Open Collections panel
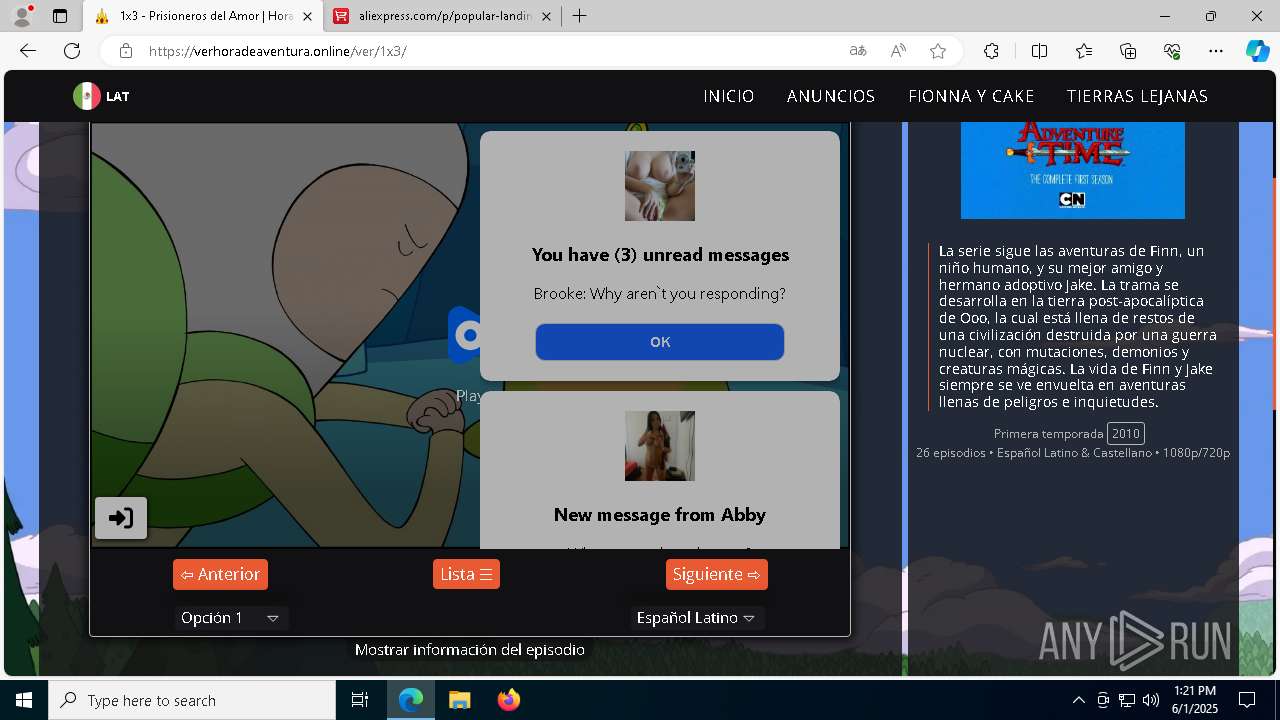Screen dimensions: 1280x720 pyautogui.click(x=1128, y=51)
